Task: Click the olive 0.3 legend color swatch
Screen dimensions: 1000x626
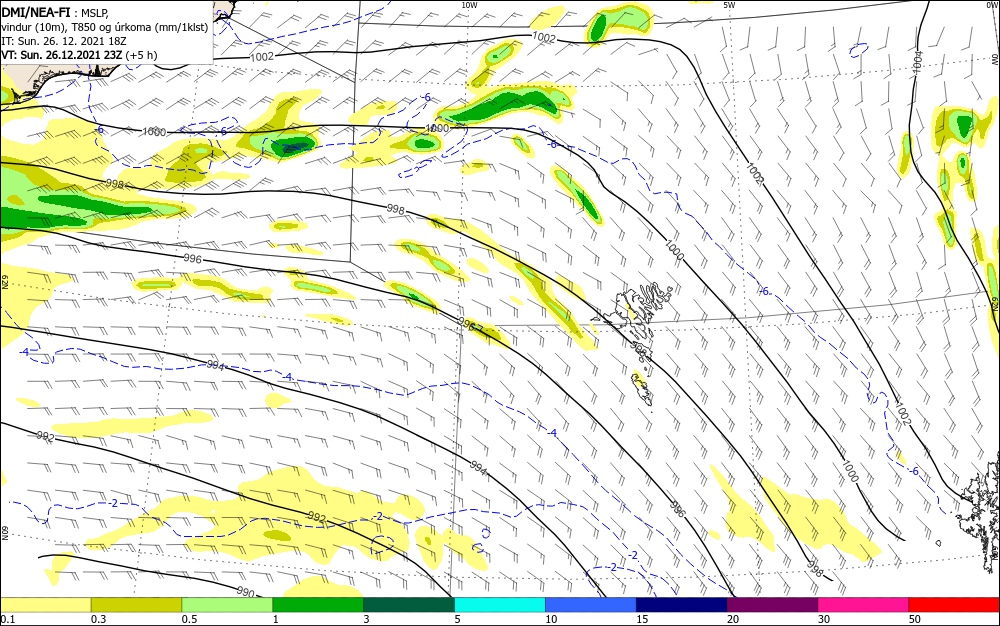Action: pyautogui.click(x=136, y=605)
